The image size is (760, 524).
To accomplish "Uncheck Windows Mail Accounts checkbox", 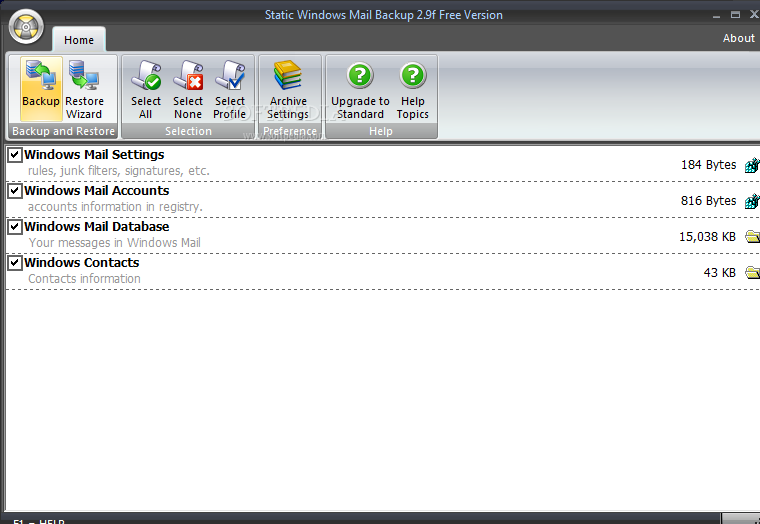I will 15,191.
